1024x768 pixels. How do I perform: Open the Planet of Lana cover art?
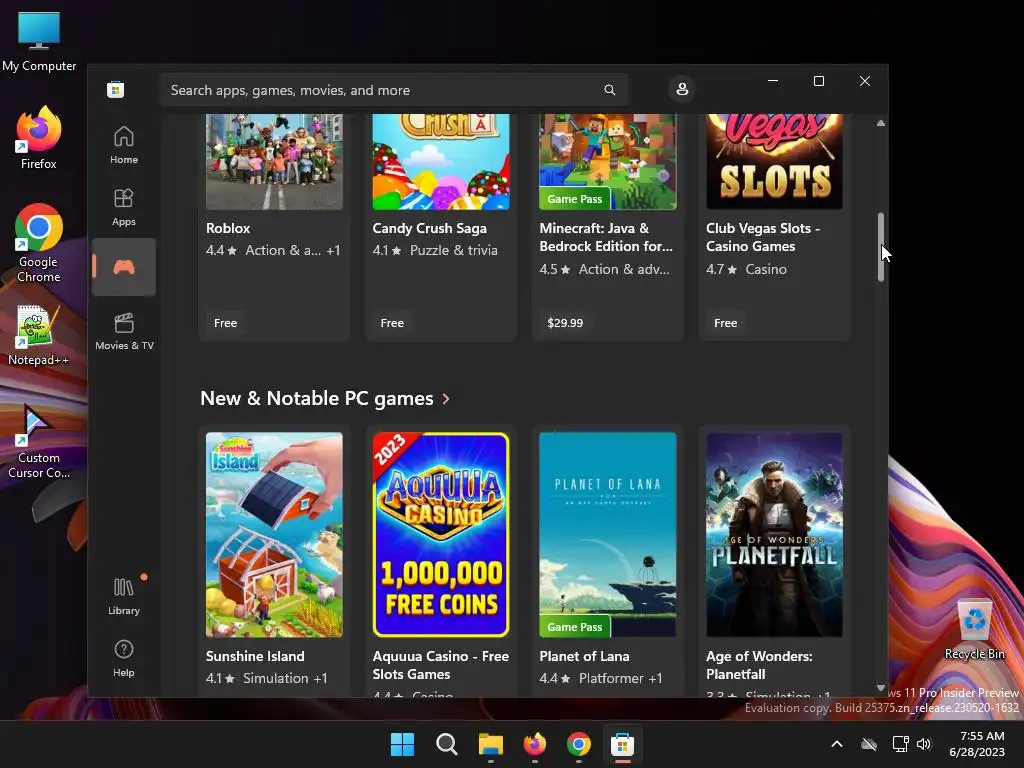click(x=607, y=534)
